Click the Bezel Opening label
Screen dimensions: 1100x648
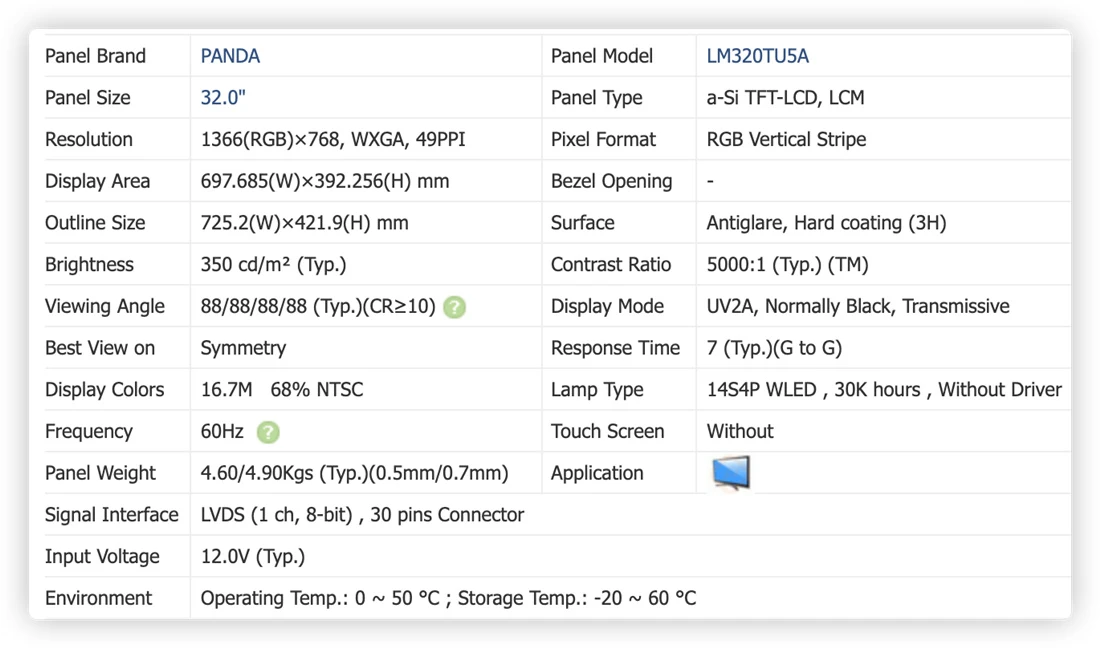click(x=611, y=181)
